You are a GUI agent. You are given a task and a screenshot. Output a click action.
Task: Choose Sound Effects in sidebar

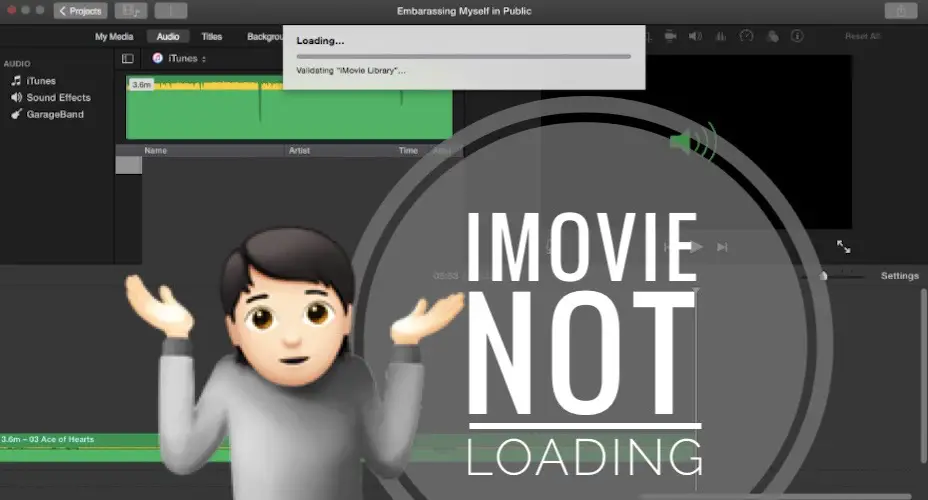(58, 98)
